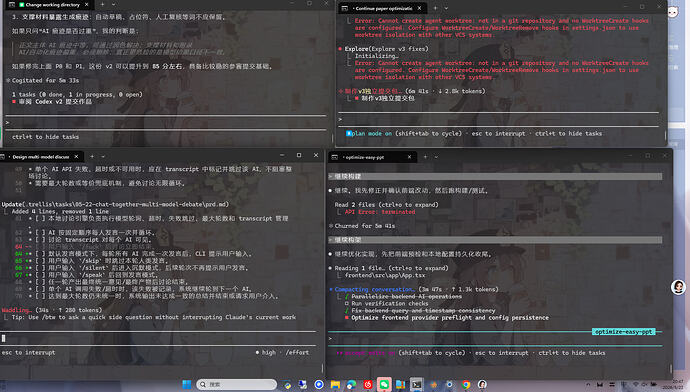Click the 'Optimize frontend provider preflight and config persistence' task
Screen dimensions: 690x392
tap(450, 317)
